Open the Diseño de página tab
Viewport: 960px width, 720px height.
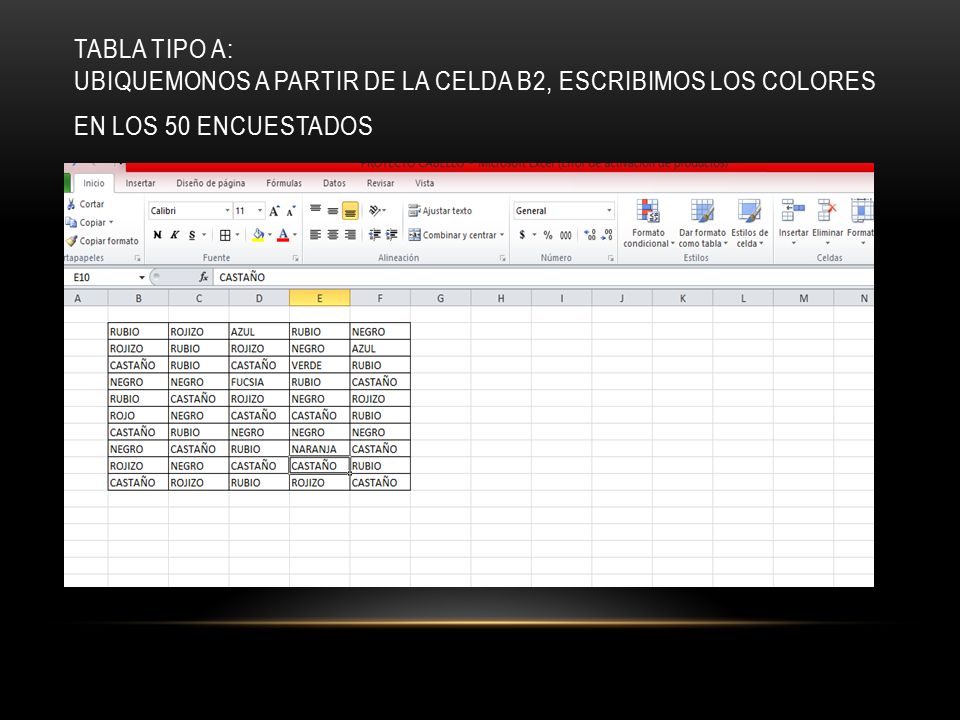click(x=211, y=183)
